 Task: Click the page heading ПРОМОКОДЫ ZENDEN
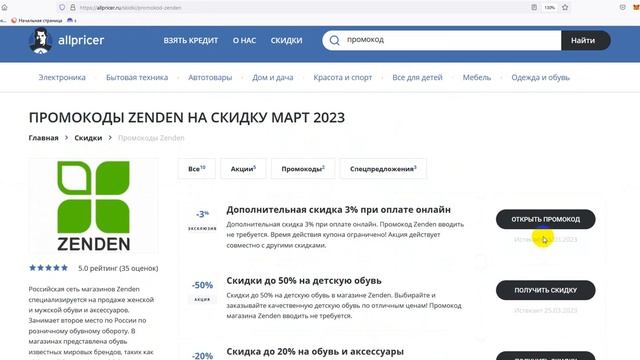click(x=187, y=118)
